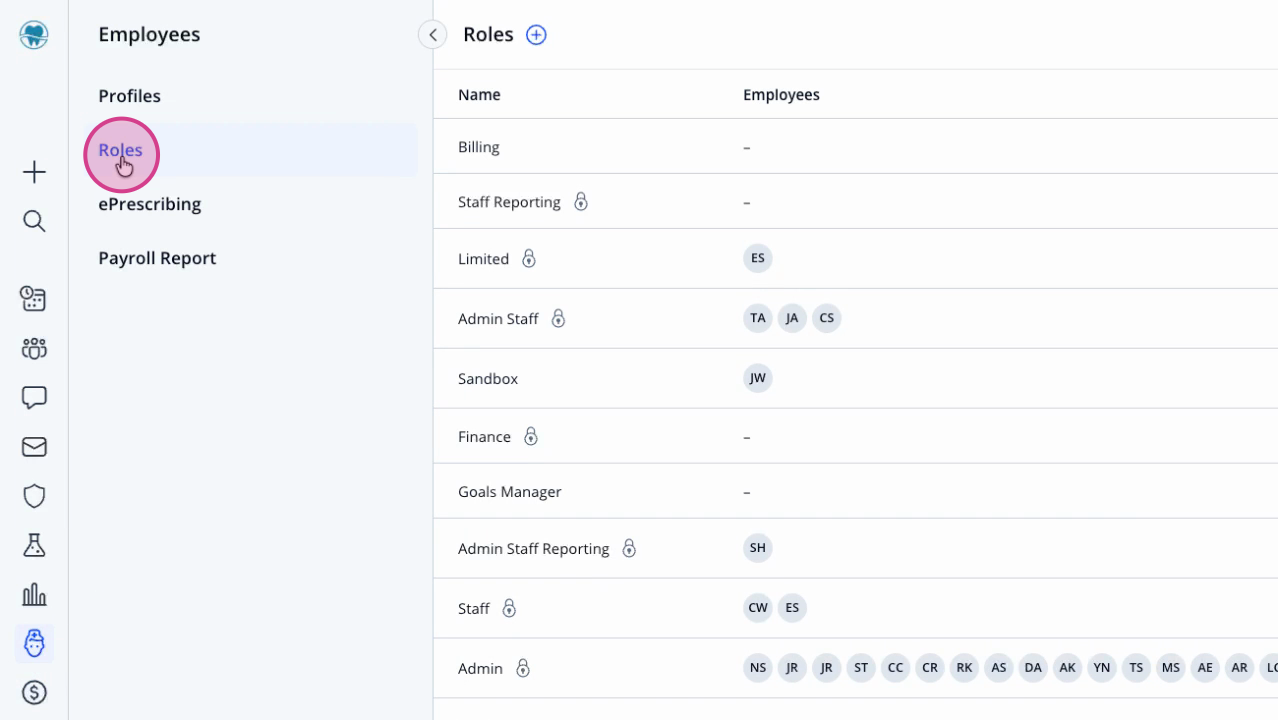Add a new role with plus icon
The image size is (1278, 720).
click(536, 35)
